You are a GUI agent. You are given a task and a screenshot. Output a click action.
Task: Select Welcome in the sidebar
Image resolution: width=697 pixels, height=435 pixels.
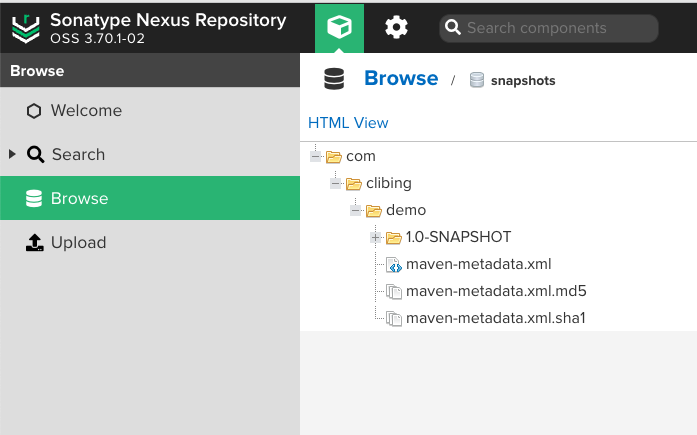[86, 111]
